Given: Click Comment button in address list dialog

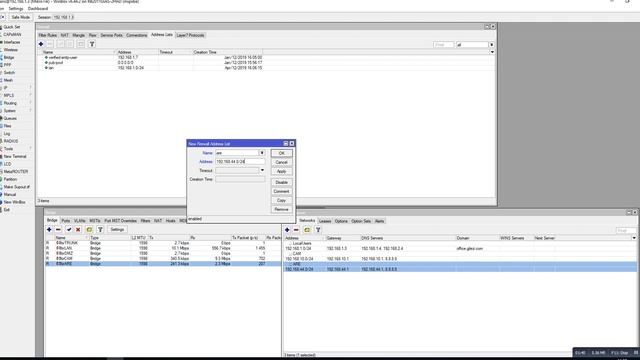Looking at the screenshot, I should click(282, 191).
